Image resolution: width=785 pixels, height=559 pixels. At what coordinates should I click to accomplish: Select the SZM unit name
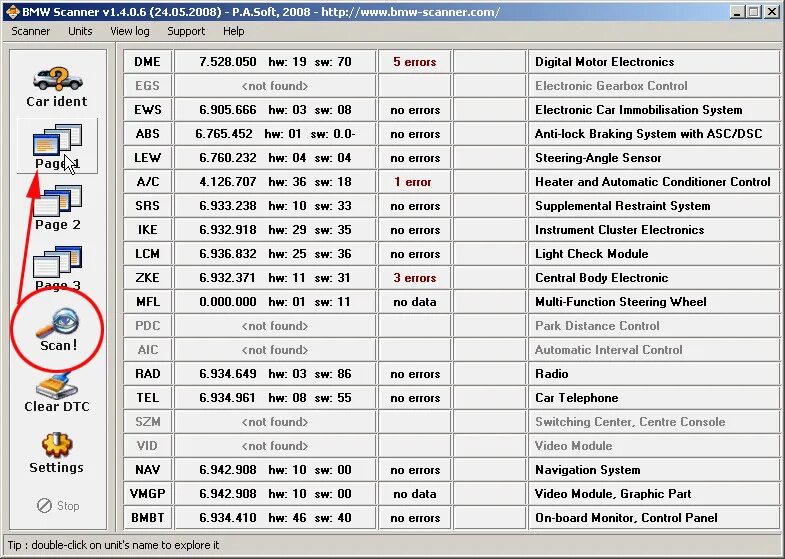(x=148, y=422)
